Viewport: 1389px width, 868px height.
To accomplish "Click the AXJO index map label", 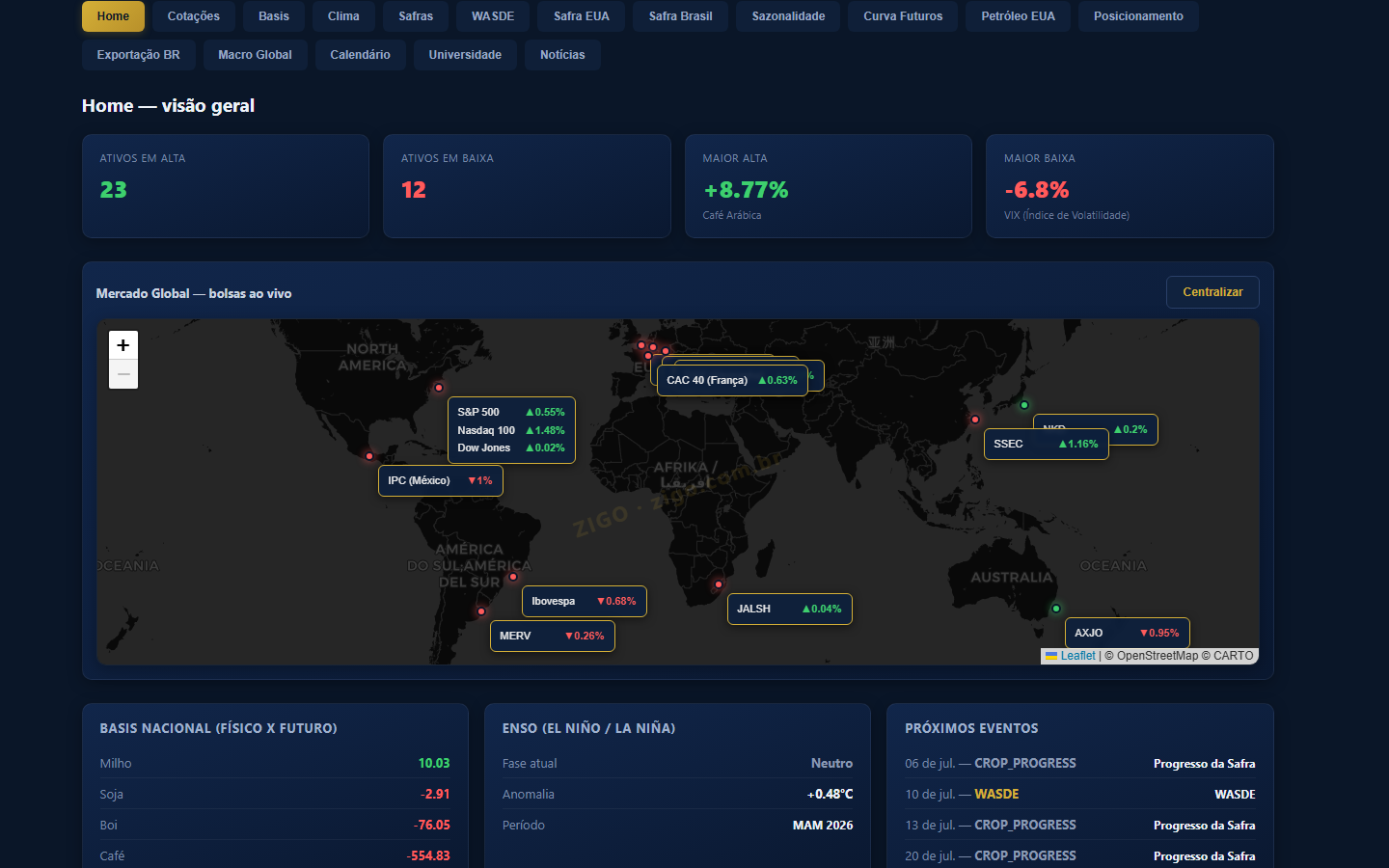I will tap(1127, 633).
